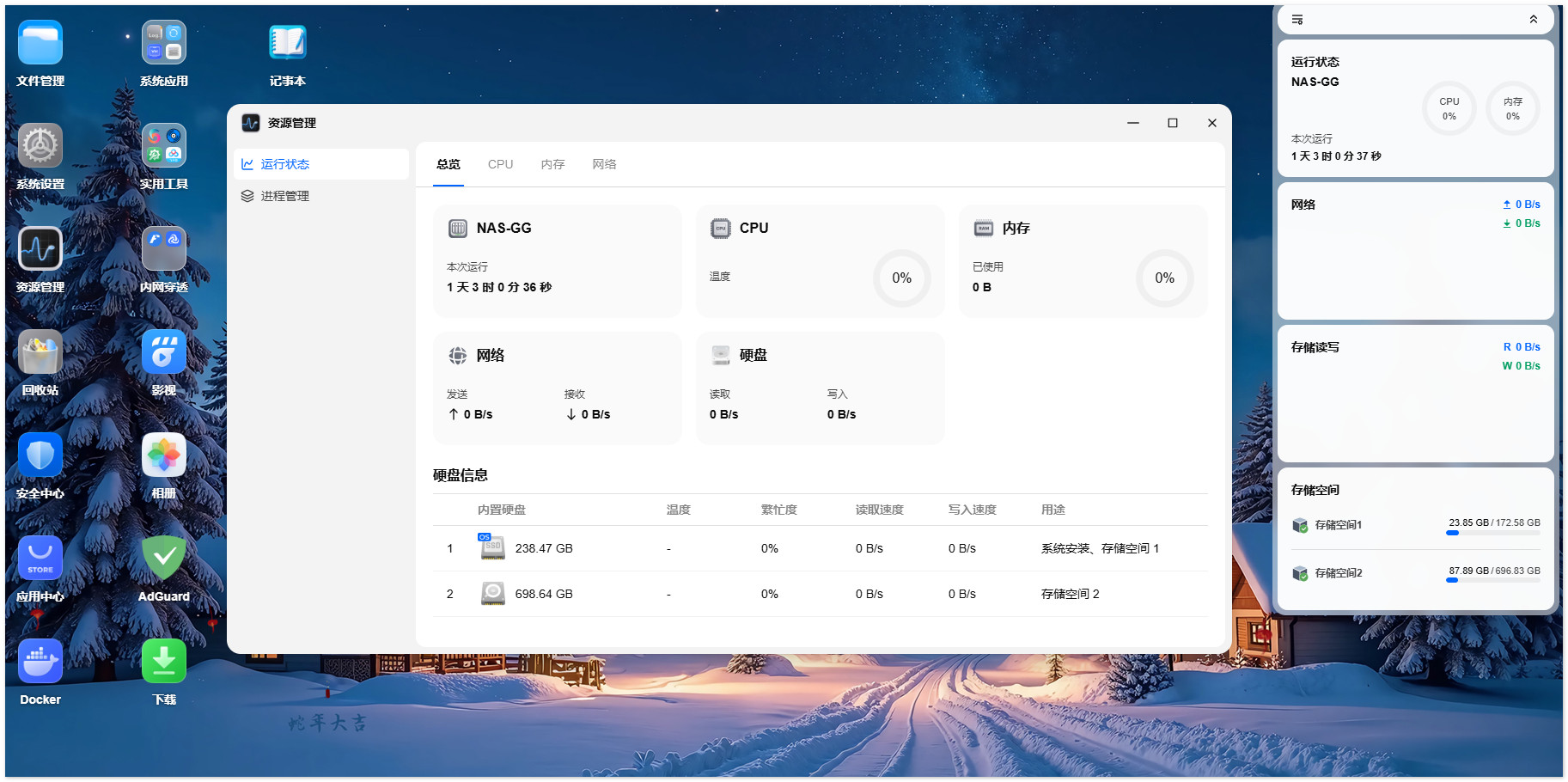Screen dimensions: 1568x782
Task: Open 安全中心 shield icon
Action: [40, 455]
